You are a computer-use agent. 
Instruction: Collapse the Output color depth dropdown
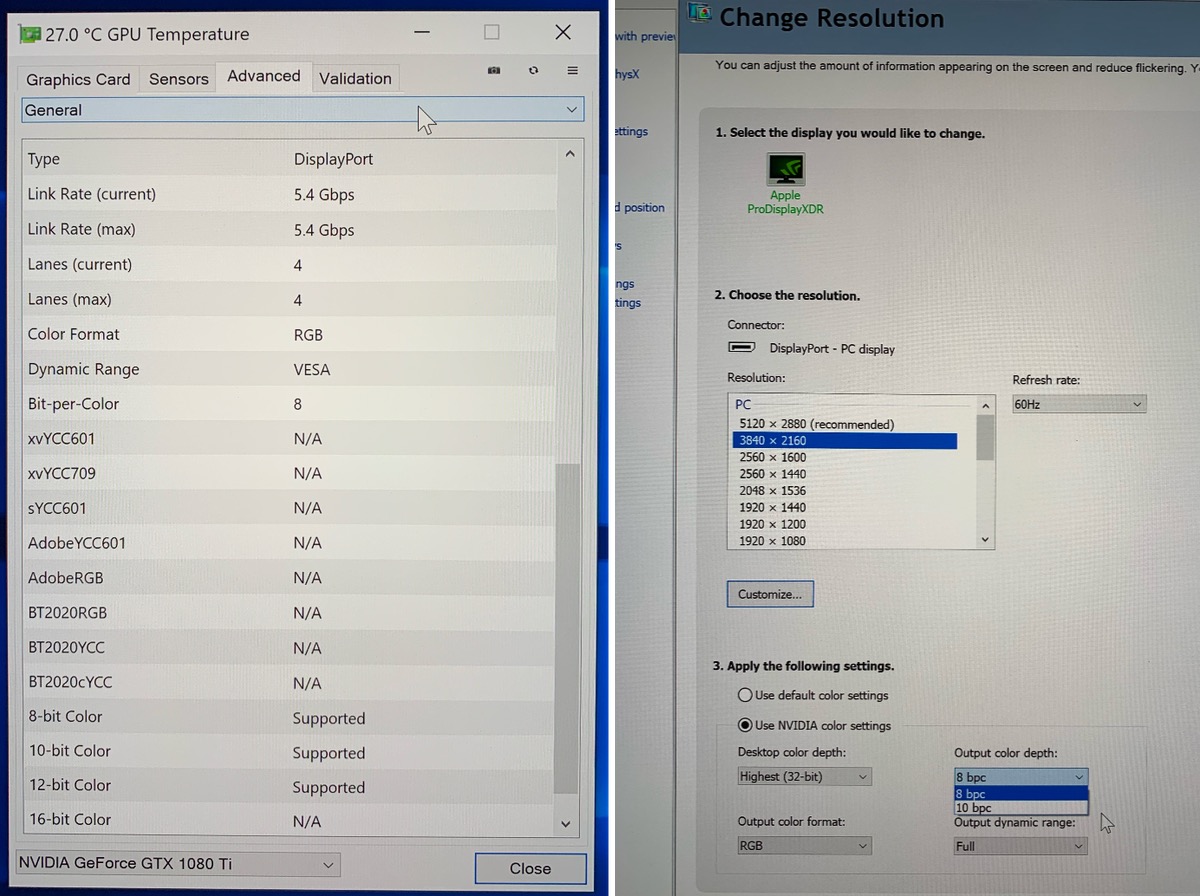point(1021,776)
